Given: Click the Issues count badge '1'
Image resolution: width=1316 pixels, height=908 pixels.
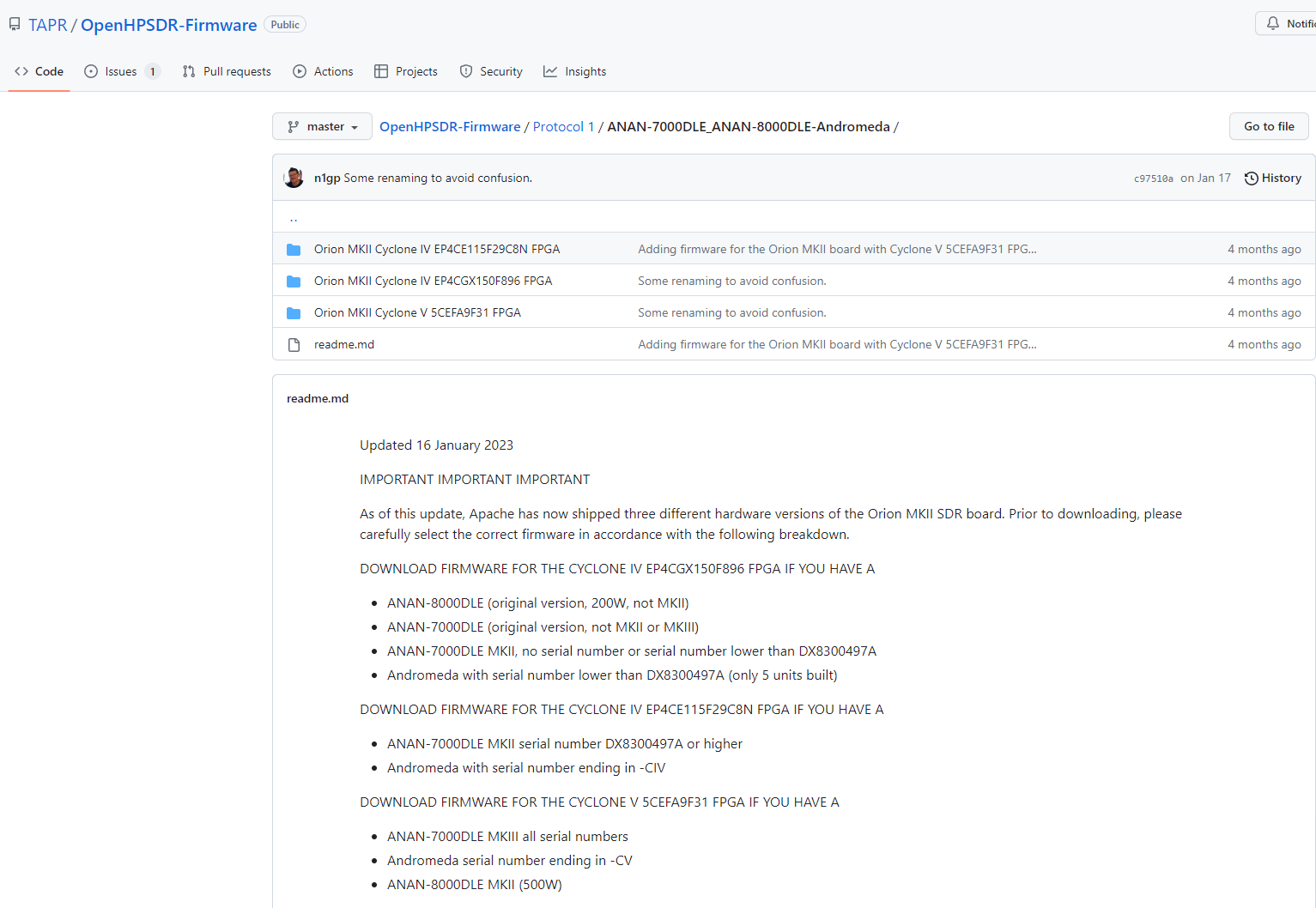Looking at the screenshot, I should pos(153,72).
